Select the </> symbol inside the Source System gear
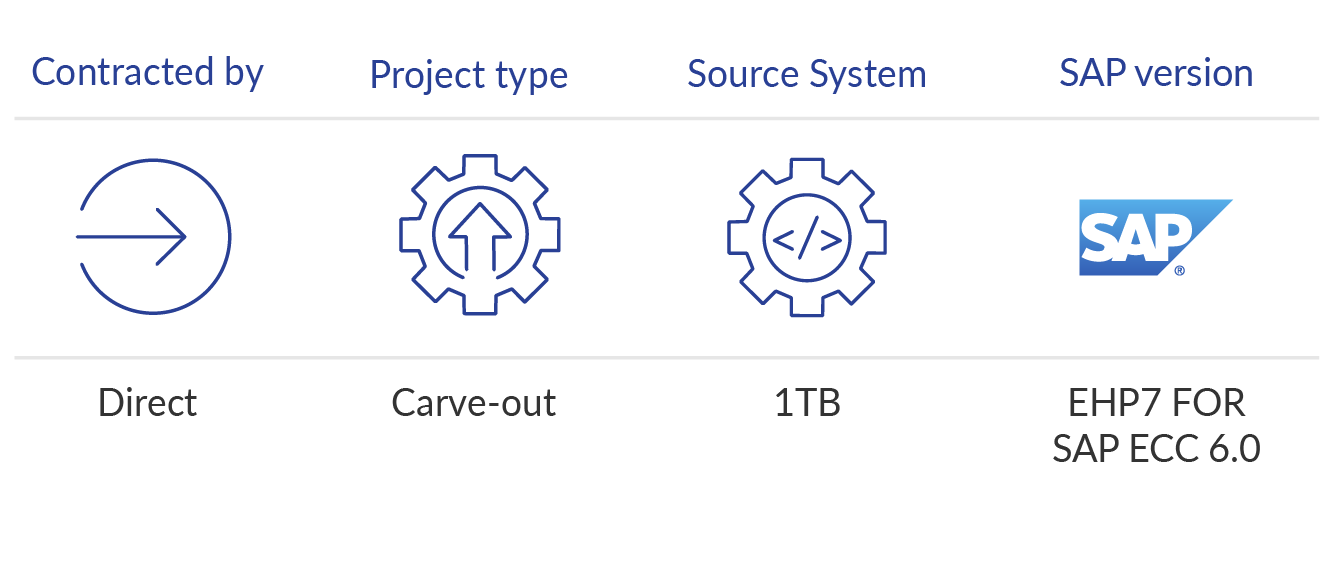Screen dimensions: 1334x588 pyautogui.click(x=807, y=238)
